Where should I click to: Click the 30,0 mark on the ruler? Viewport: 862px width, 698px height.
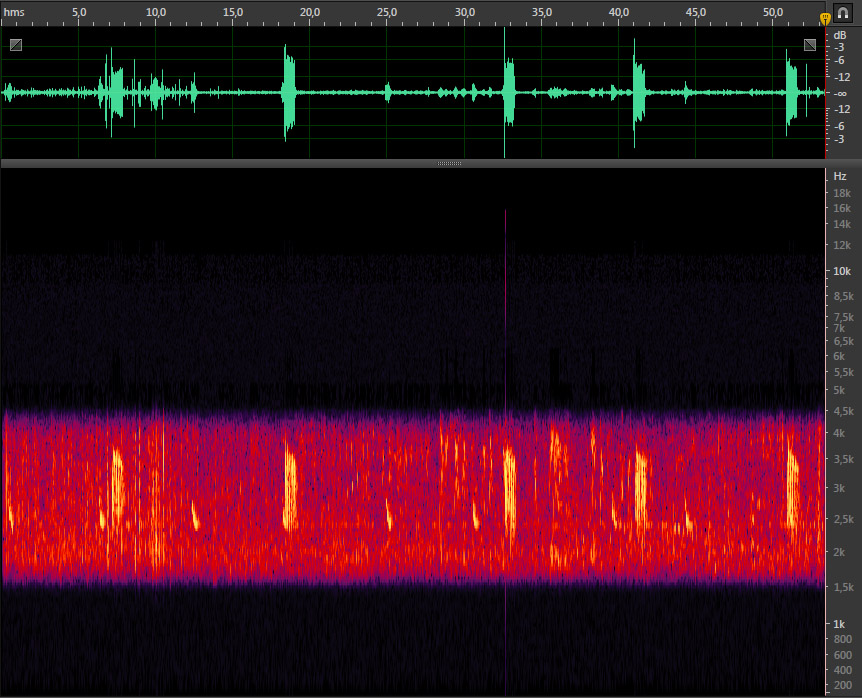click(x=465, y=12)
